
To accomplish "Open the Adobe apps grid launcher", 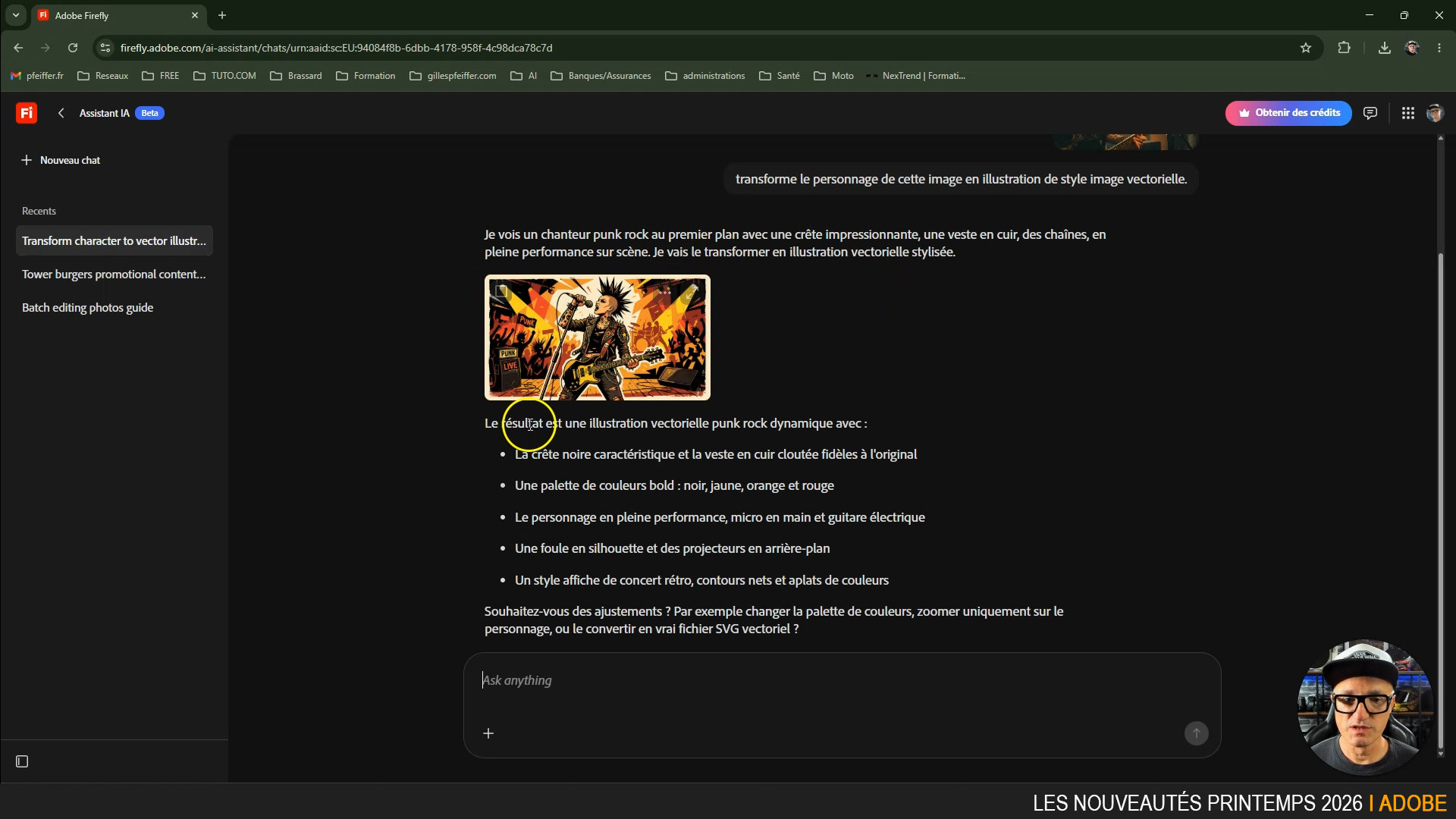I will coord(1408,113).
